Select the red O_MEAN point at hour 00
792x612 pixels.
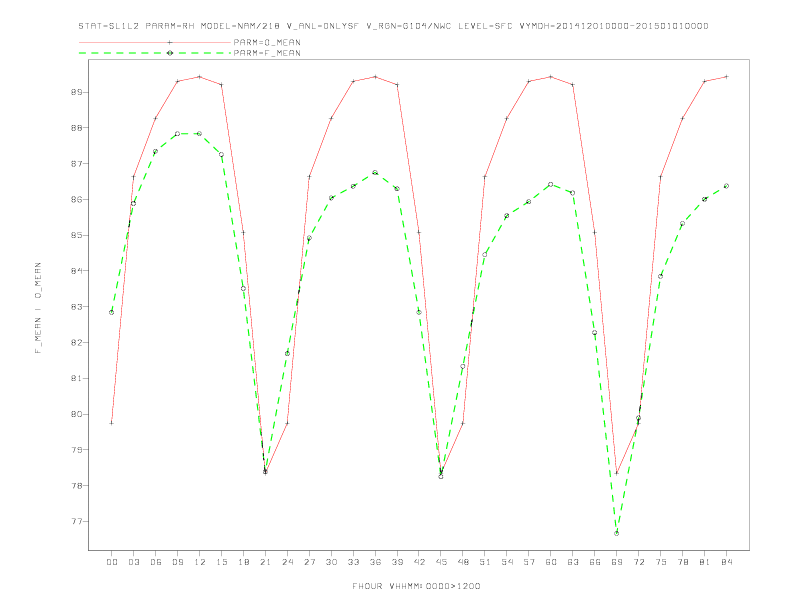point(112,423)
